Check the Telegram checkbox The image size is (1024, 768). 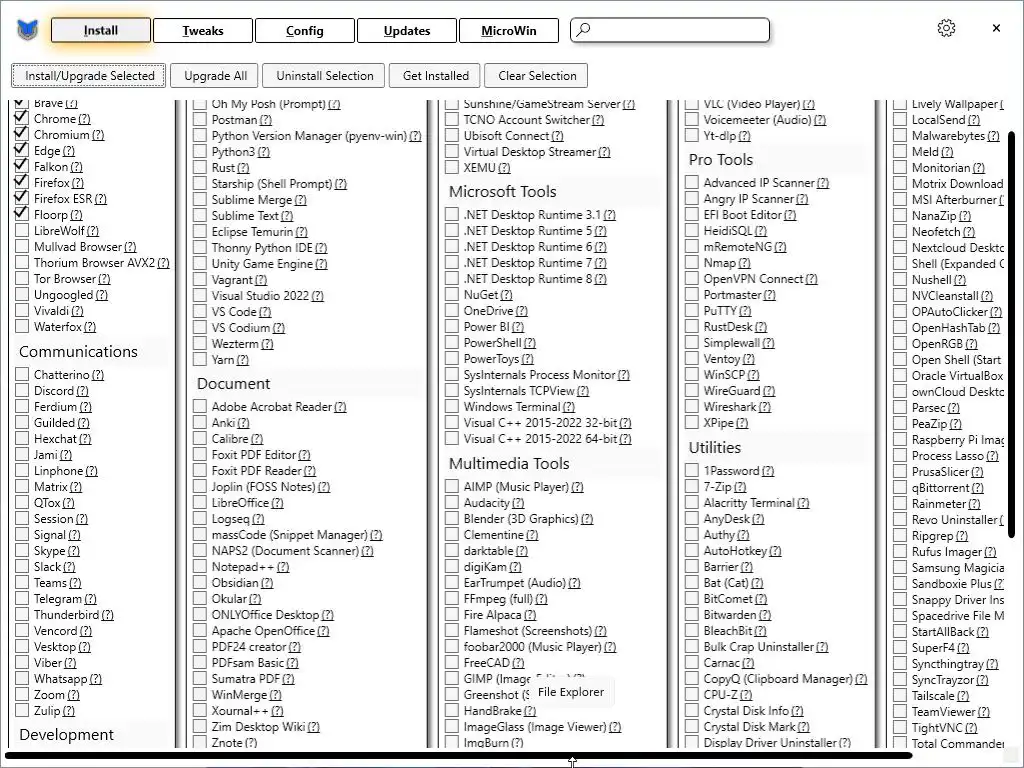click(22, 599)
